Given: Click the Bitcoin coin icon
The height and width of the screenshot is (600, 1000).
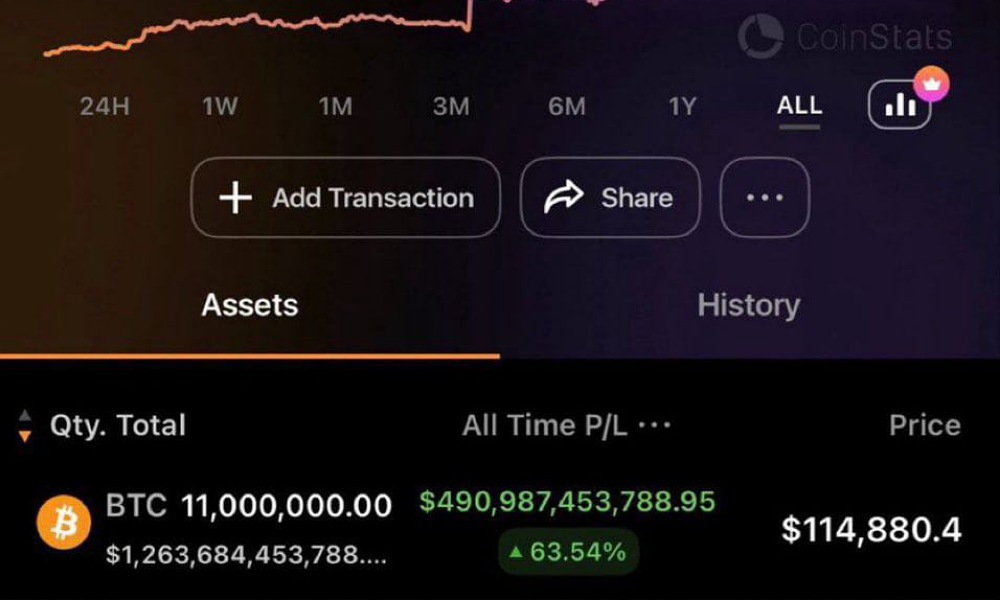Looking at the screenshot, I should (64, 524).
